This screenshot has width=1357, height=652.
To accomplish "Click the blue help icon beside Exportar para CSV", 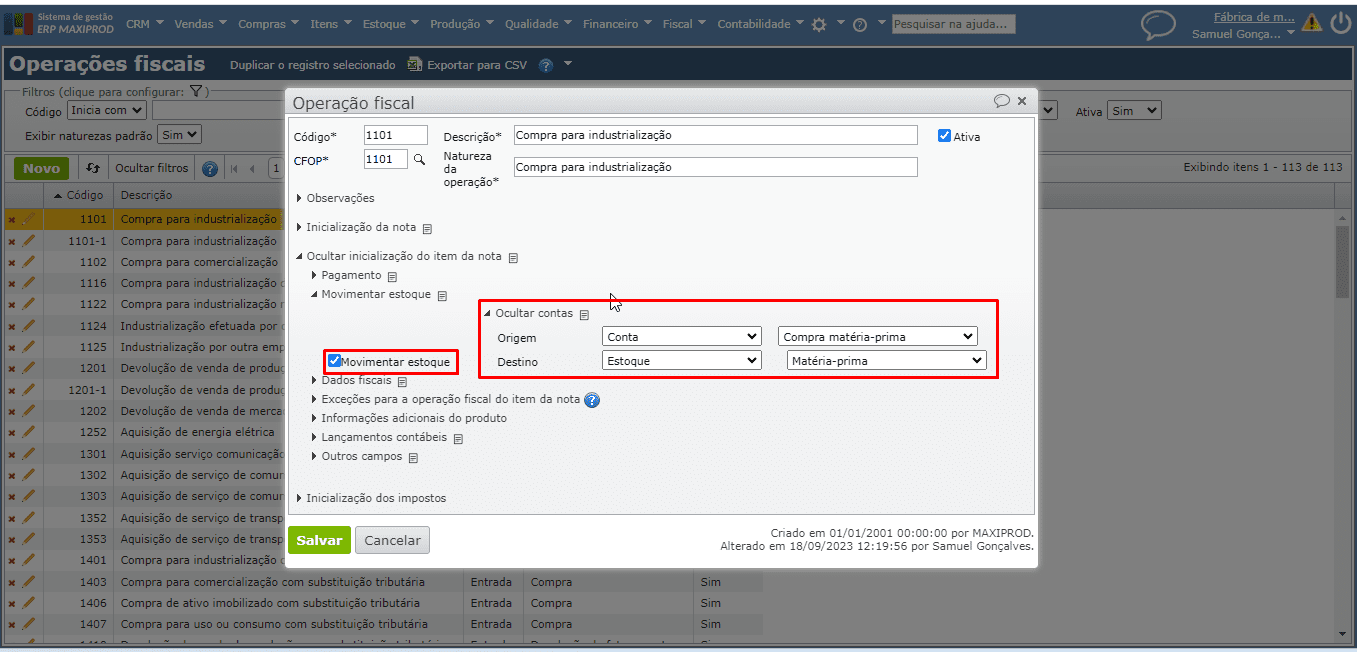I will [546, 65].
